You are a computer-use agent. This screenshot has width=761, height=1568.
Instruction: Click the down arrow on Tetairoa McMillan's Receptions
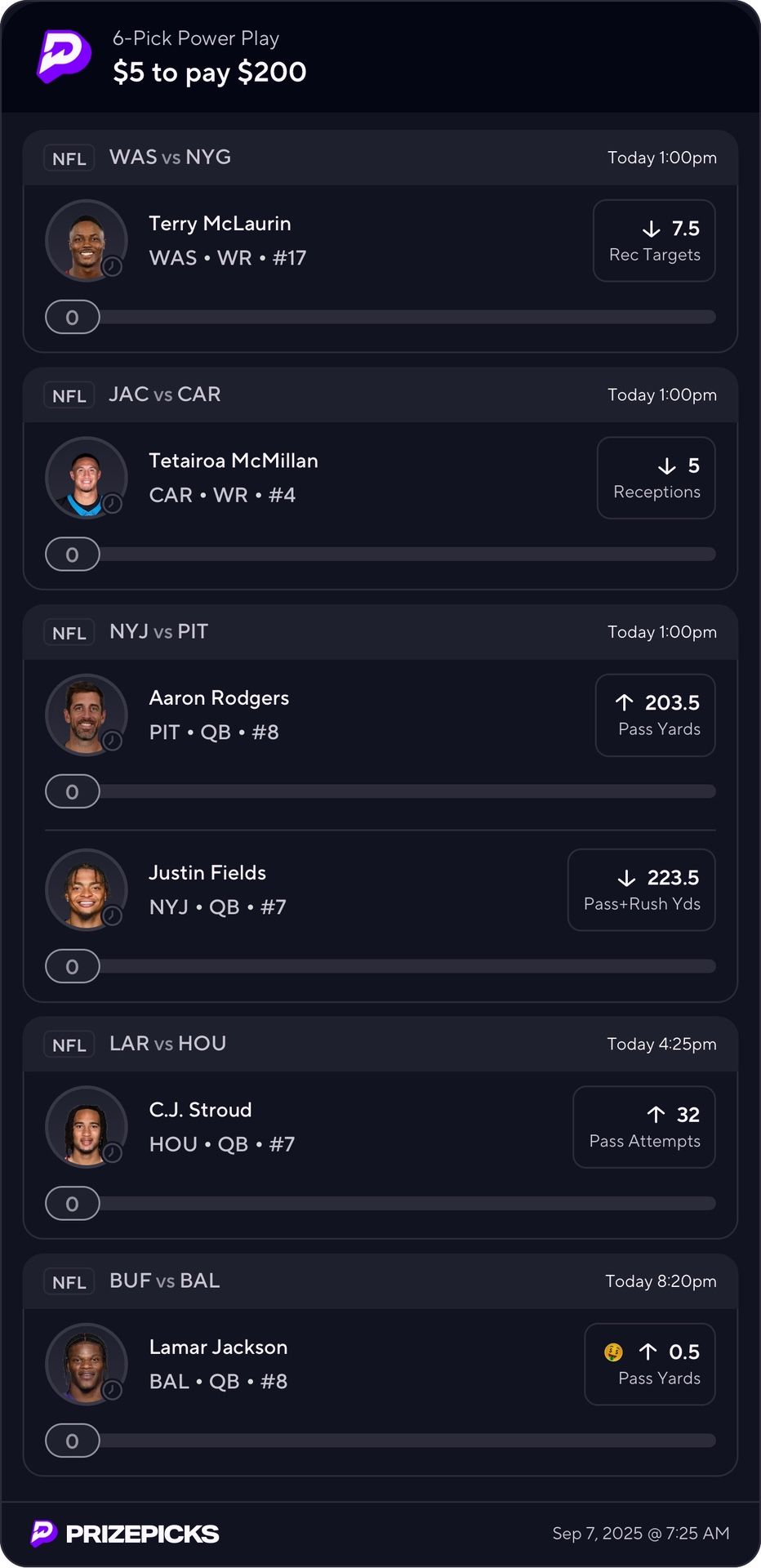pos(667,465)
